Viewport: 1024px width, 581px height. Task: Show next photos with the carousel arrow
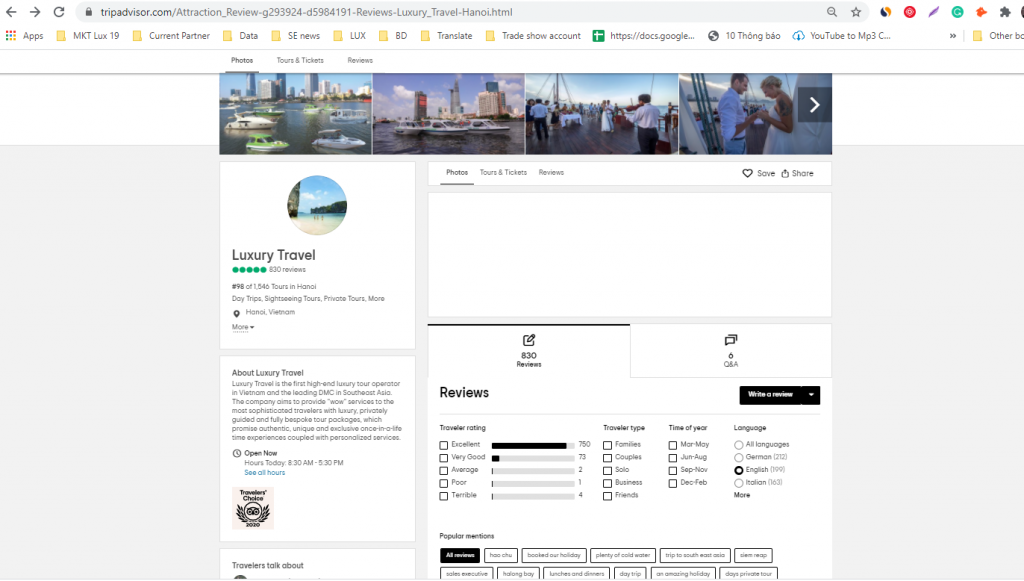(814, 104)
